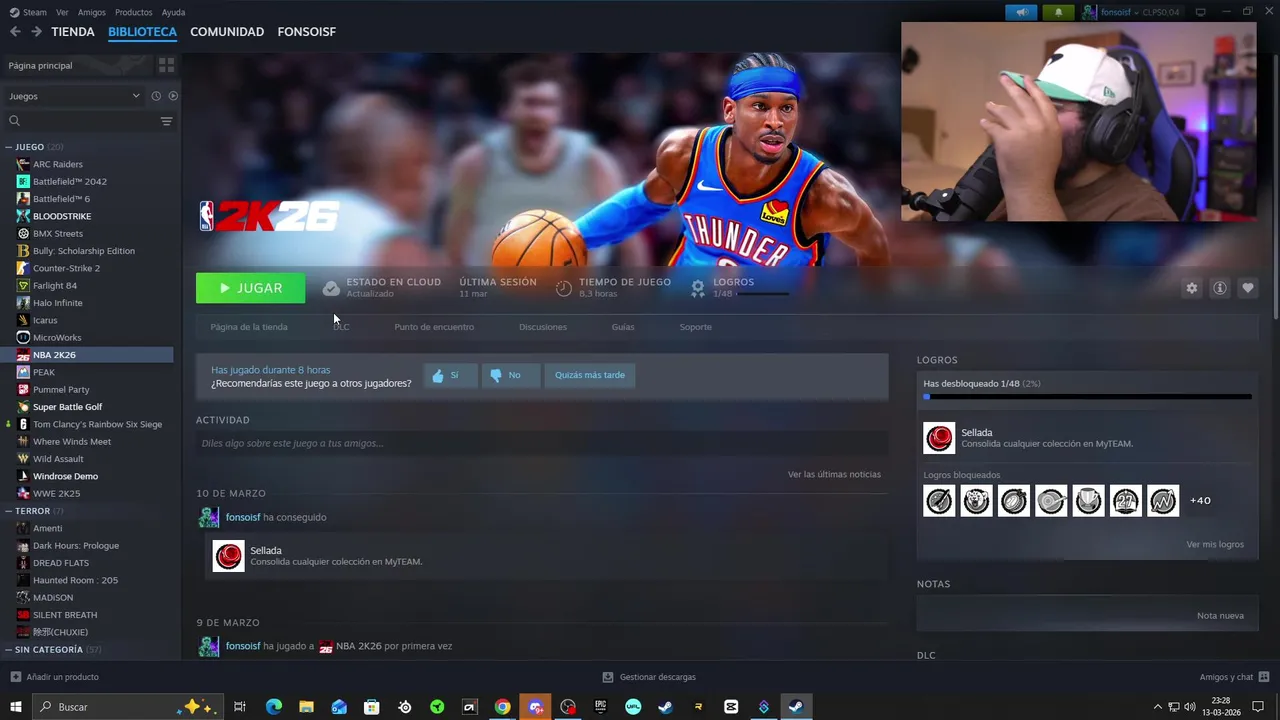Open the Productos menu
This screenshot has width=1280, height=720.
134,12
